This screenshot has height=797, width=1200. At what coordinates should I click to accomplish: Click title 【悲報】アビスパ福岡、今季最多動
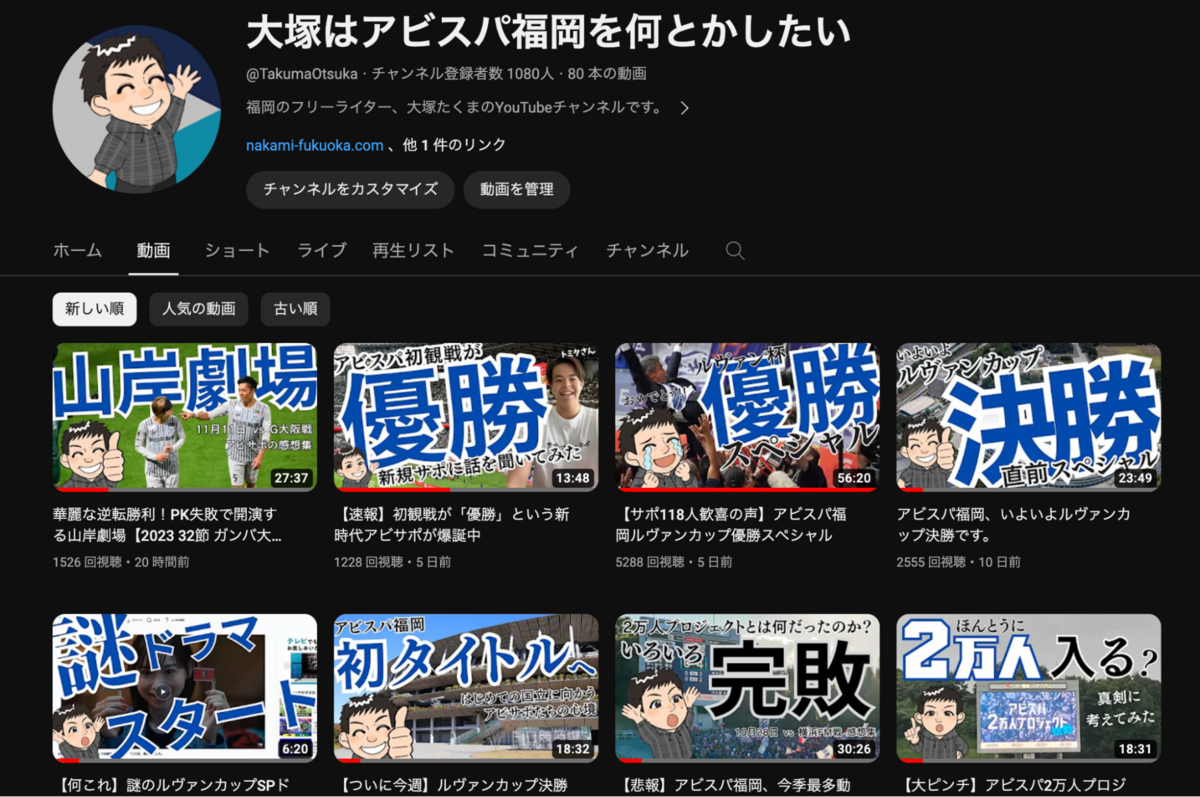click(x=732, y=785)
